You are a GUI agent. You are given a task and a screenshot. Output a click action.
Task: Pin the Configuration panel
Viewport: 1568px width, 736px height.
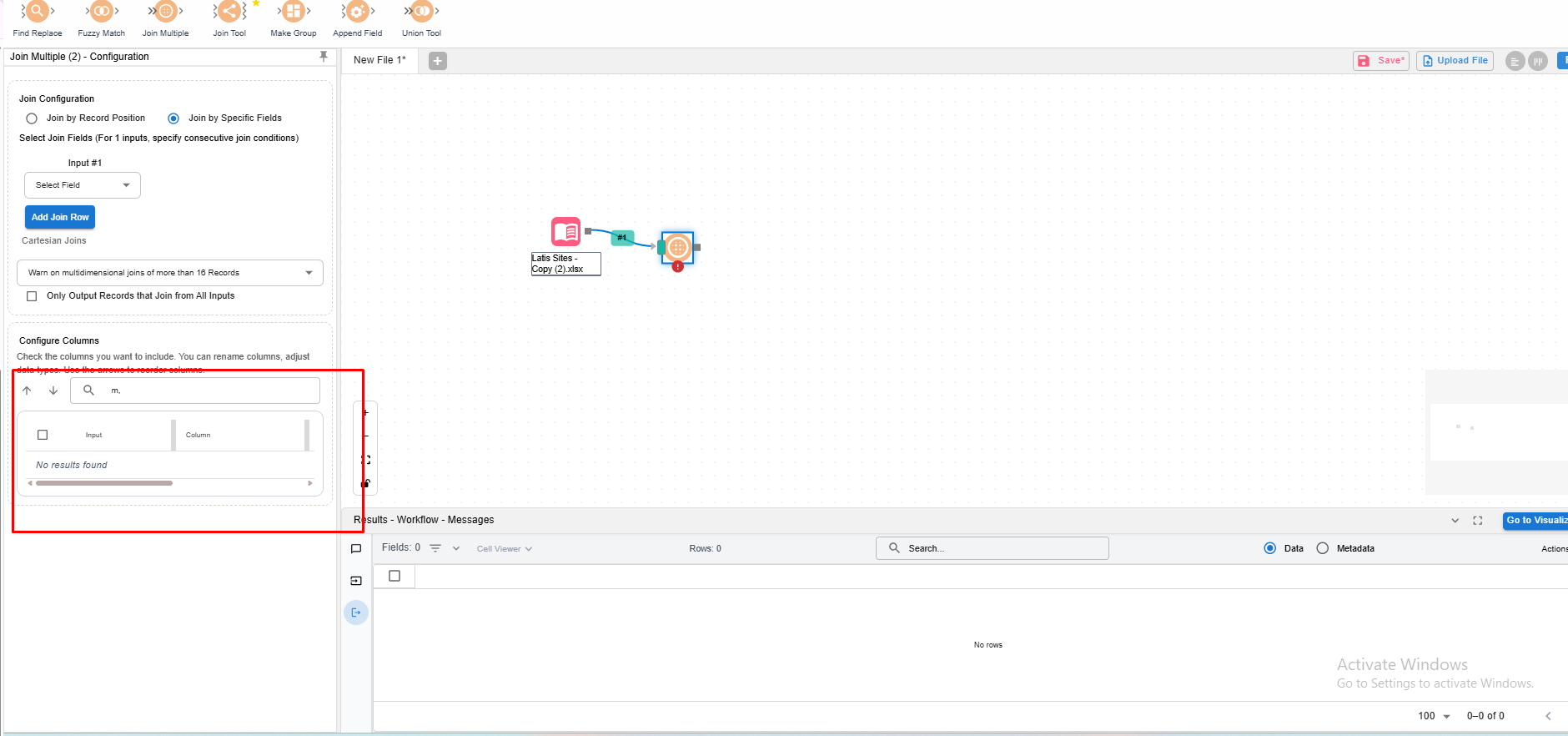click(x=324, y=57)
